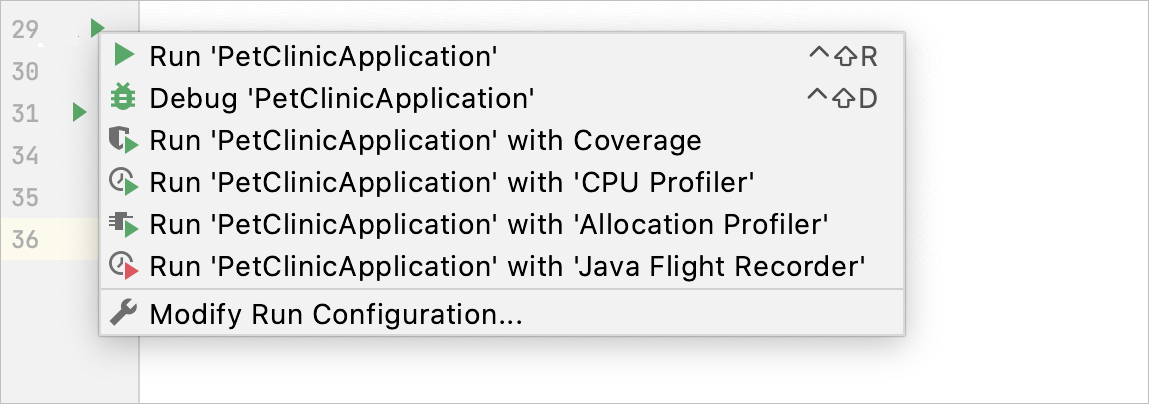Open Modify Run Configuration...

point(502,314)
